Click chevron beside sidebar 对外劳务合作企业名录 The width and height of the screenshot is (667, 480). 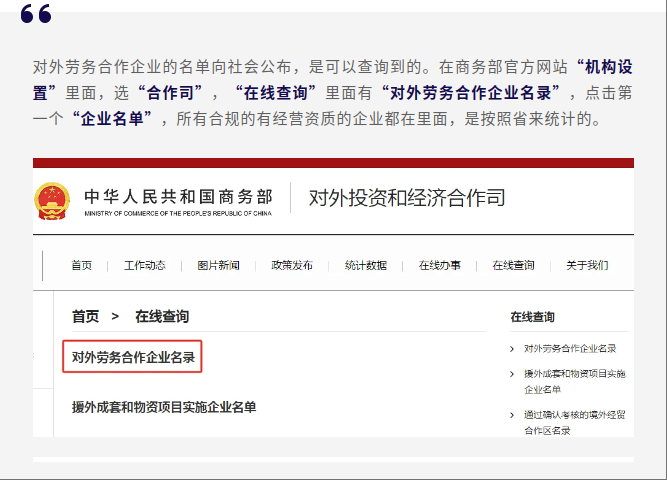512,349
